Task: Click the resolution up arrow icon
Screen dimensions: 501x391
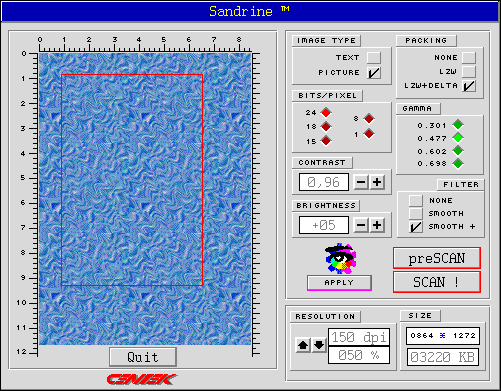Action: (x=303, y=345)
